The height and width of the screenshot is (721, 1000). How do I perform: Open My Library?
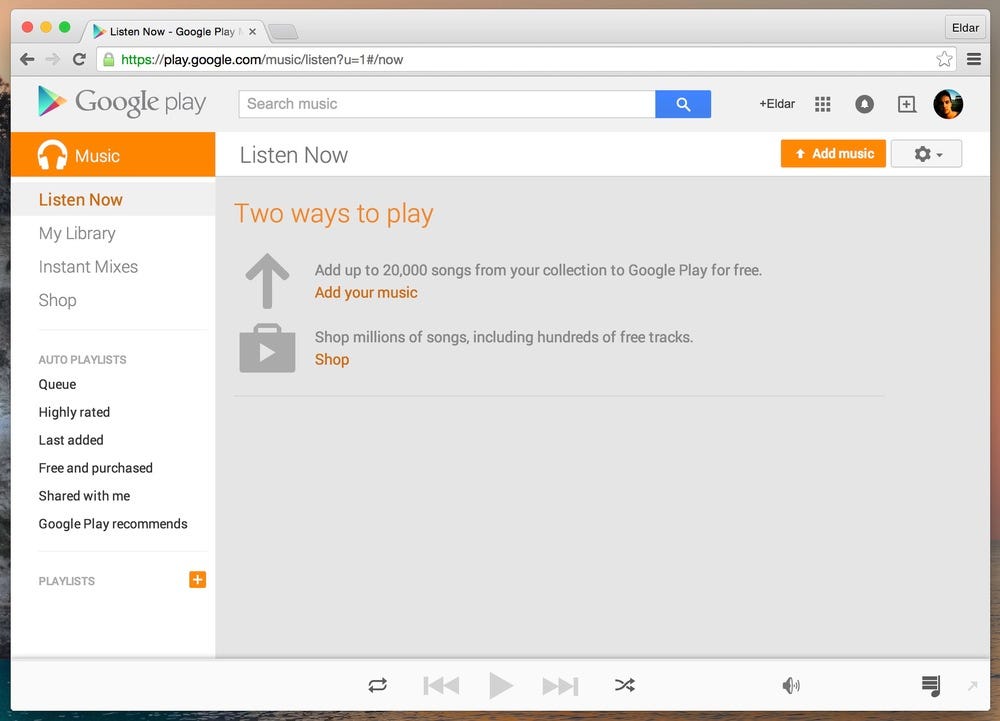pos(77,233)
